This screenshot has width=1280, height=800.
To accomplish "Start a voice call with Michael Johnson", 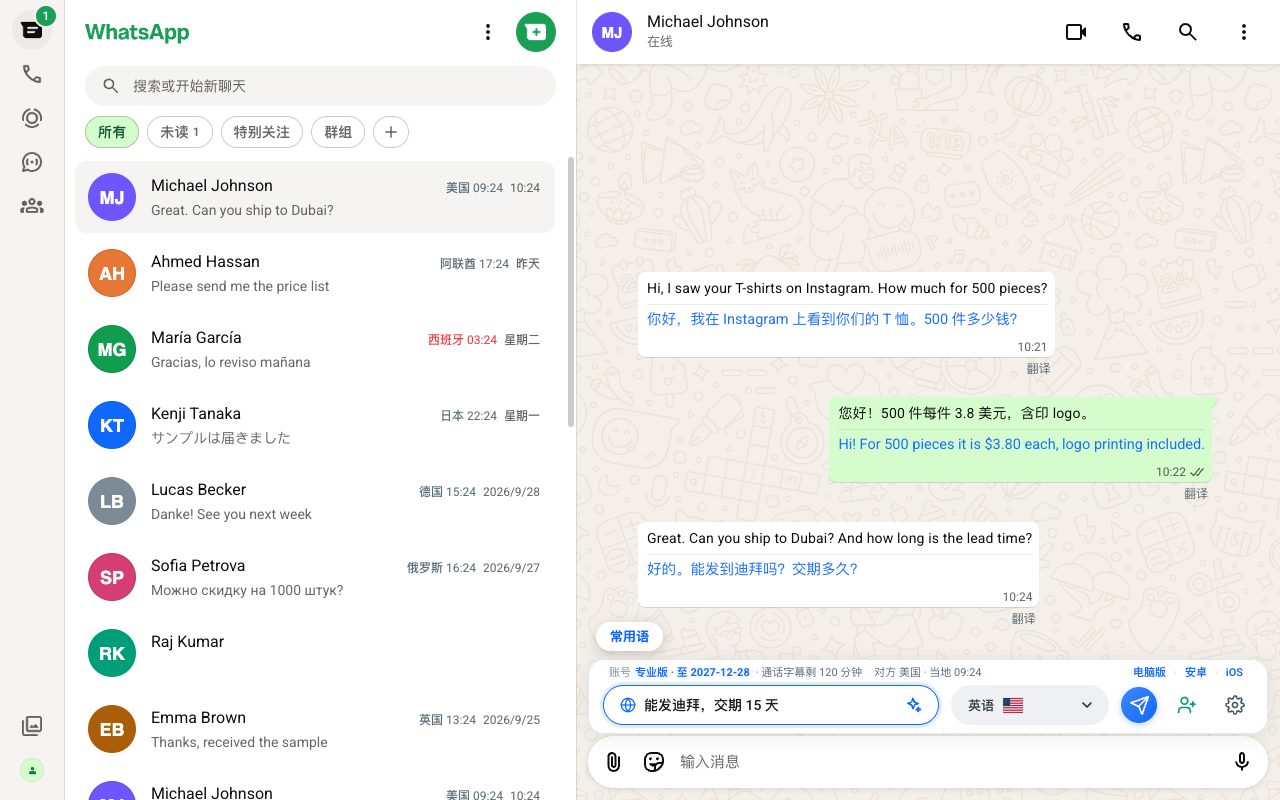I will [x=1132, y=32].
